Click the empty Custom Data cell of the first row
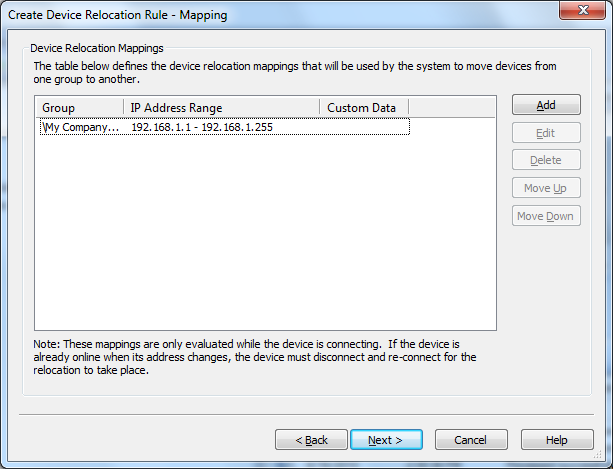The width and height of the screenshot is (613, 469). point(364,127)
